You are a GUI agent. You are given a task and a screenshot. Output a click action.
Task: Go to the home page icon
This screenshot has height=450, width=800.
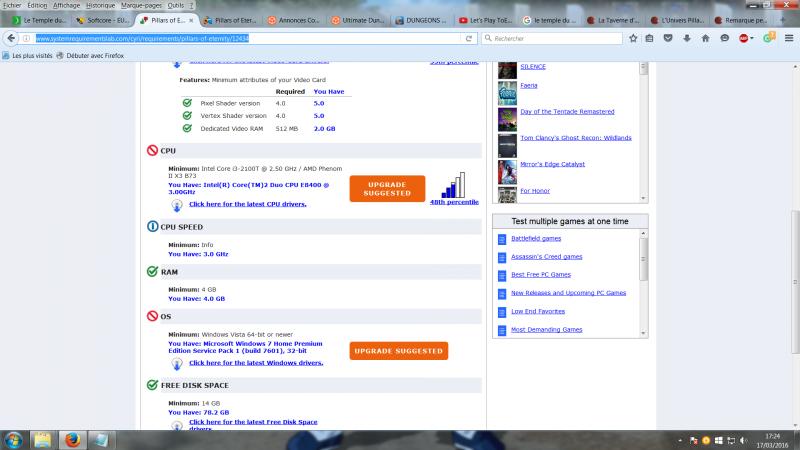(706, 38)
